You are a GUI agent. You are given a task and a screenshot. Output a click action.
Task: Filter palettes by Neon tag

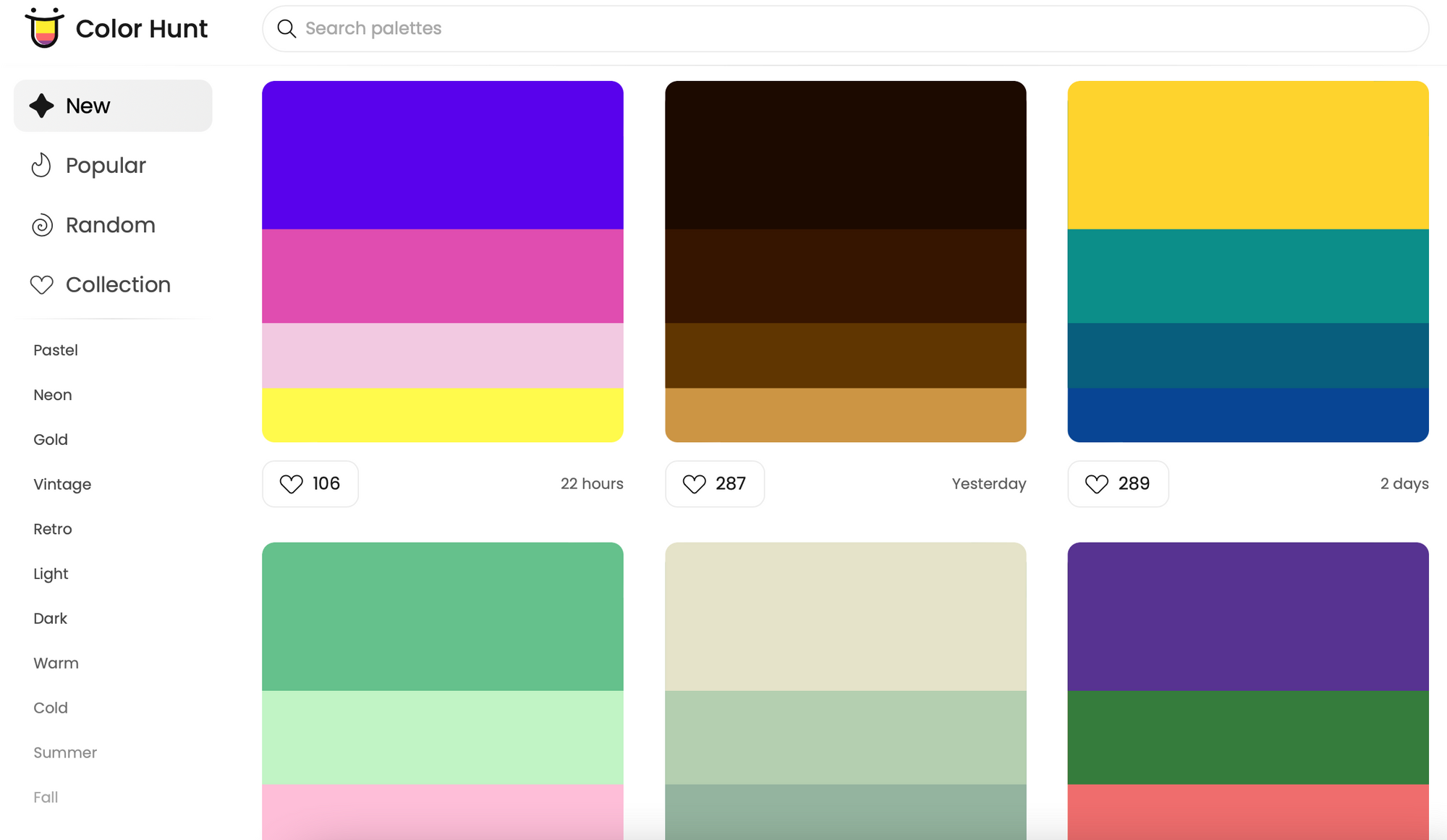point(53,395)
